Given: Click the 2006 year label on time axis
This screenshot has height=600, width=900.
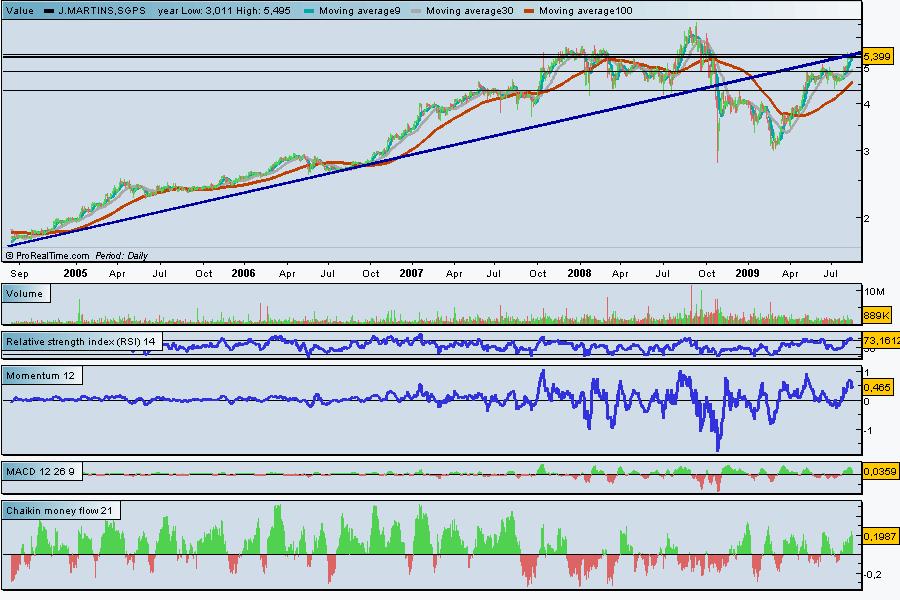Looking at the screenshot, I should click(x=243, y=273).
